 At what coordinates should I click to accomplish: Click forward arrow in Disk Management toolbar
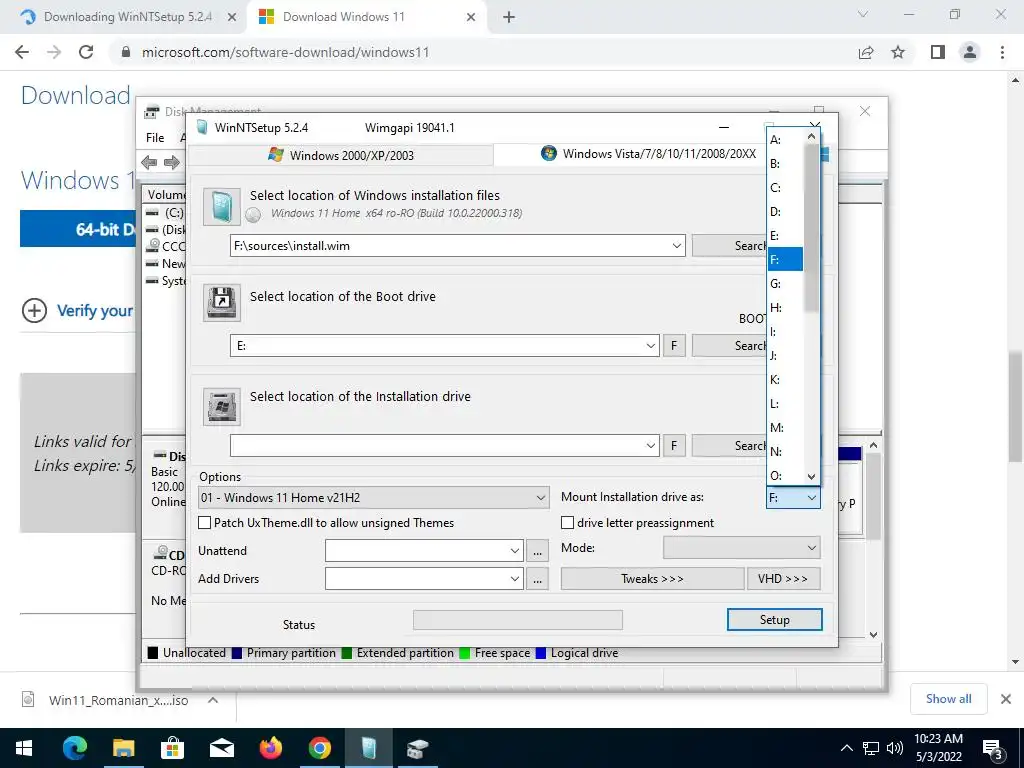172,163
